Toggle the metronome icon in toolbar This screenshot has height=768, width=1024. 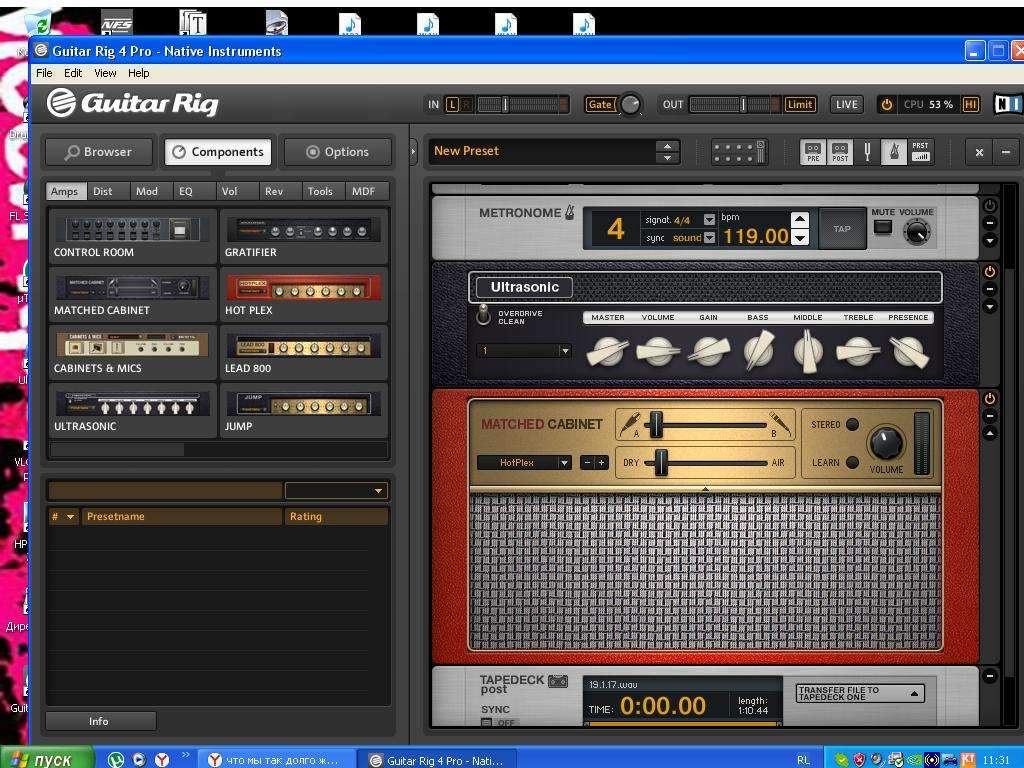pos(894,152)
